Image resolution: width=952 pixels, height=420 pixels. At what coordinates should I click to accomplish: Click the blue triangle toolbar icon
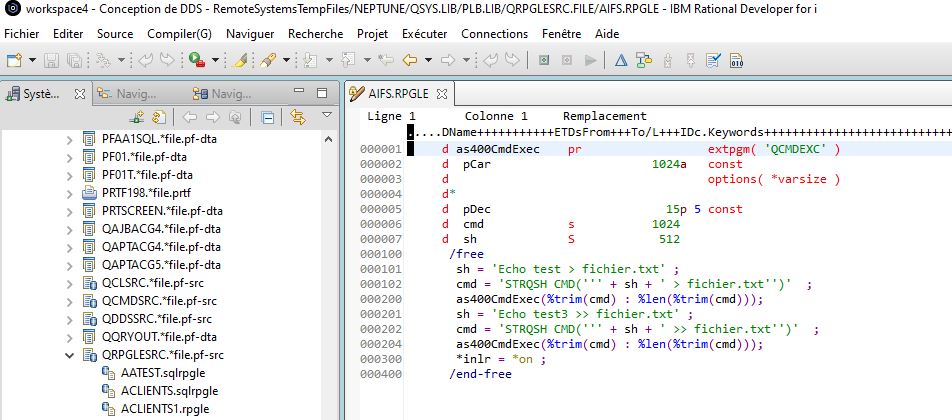[620, 60]
